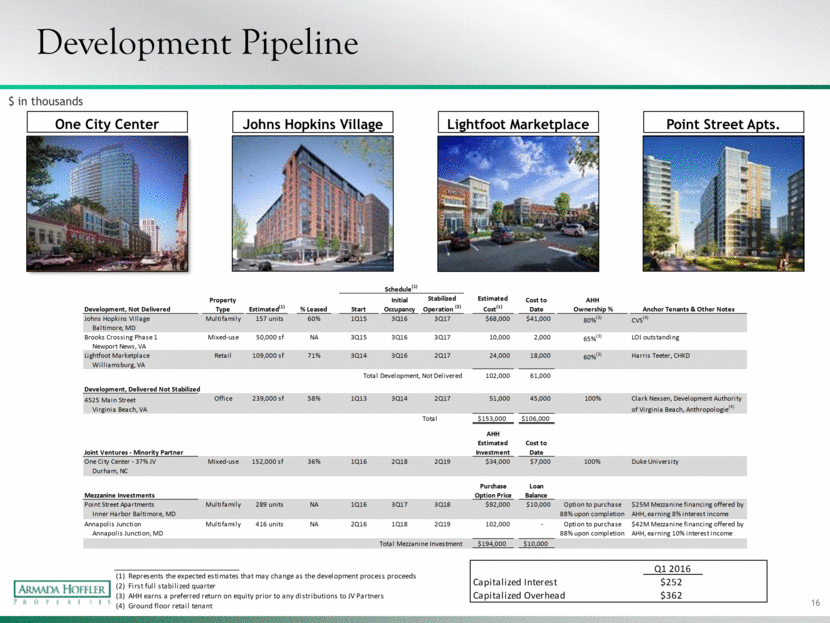Screen dimensions: 830x623
Task: Click 'One City Center - 37% JV' row
Action: pyautogui.click(x=120, y=462)
